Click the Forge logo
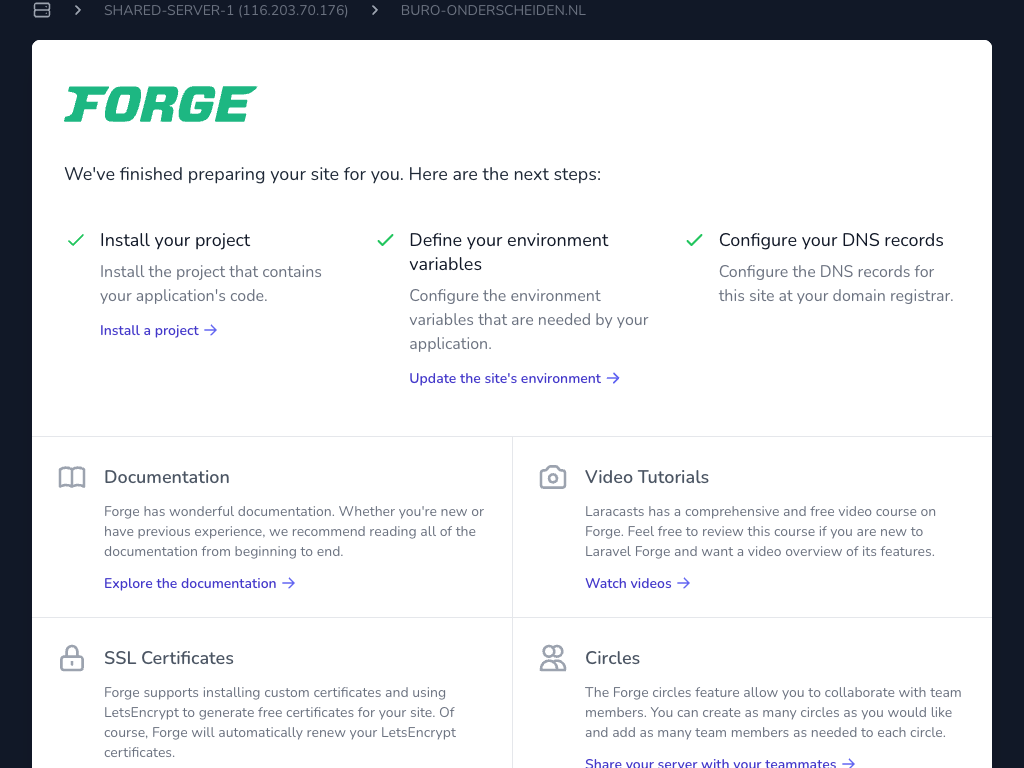The height and width of the screenshot is (768, 1024). point(160,104)
